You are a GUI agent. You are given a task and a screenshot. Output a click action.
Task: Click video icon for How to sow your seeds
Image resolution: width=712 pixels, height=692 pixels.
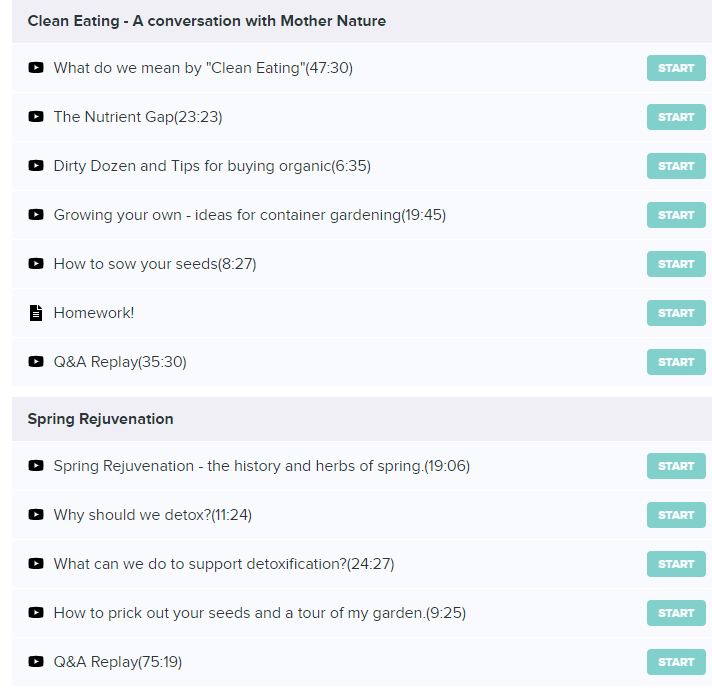pos(36,264)
